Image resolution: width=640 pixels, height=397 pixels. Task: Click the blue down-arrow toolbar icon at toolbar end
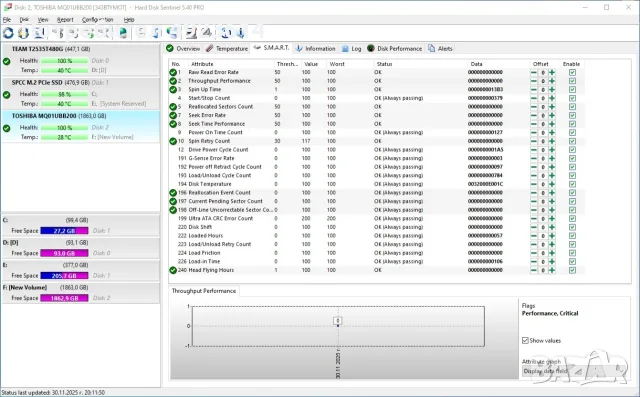241,33
